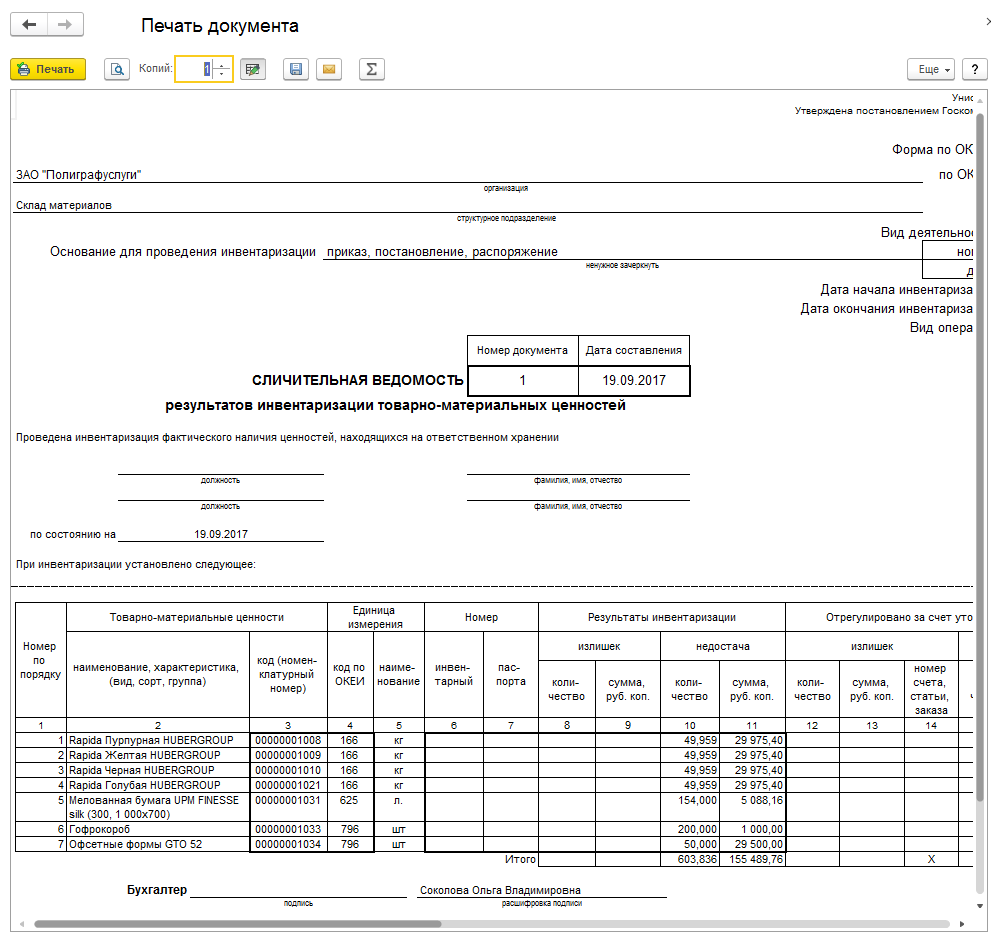This screenshot has width=997, height=949.
Task: Select document number cell with value 1
Action: coord(523,381)
